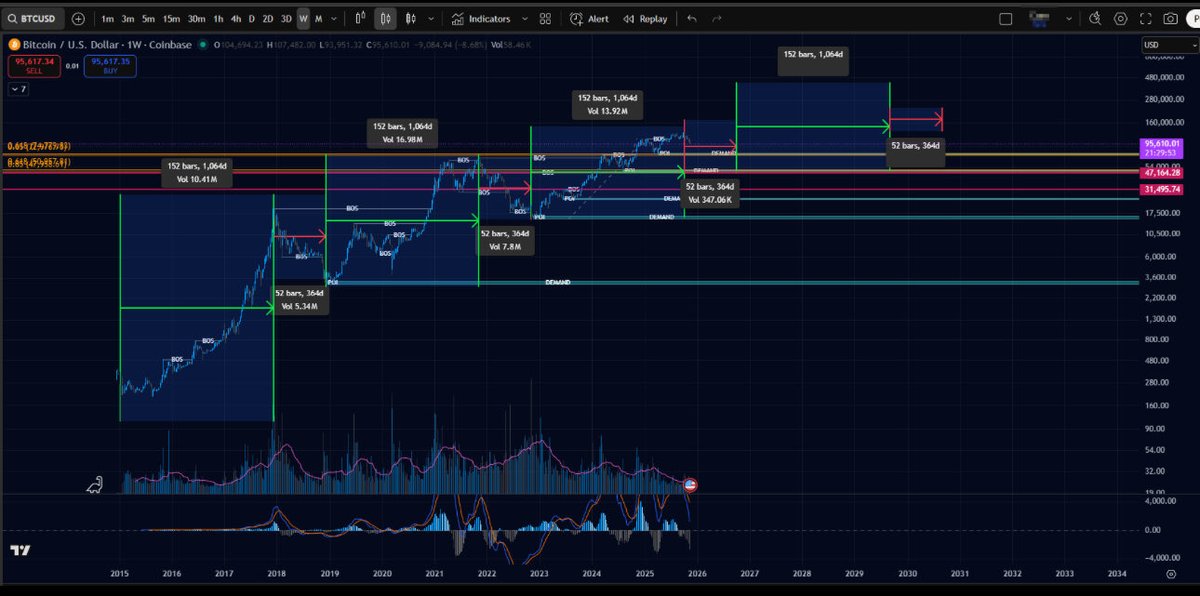The width and height of the screenshot is (1200, 596).
Task: Create an Alert
Action: pos(589,19)
